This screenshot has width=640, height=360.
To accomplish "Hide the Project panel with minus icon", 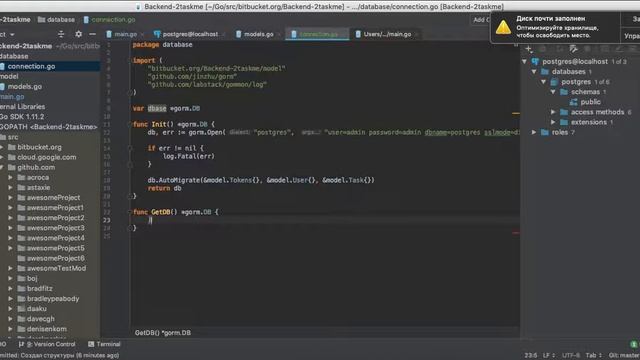I will 93,34.
